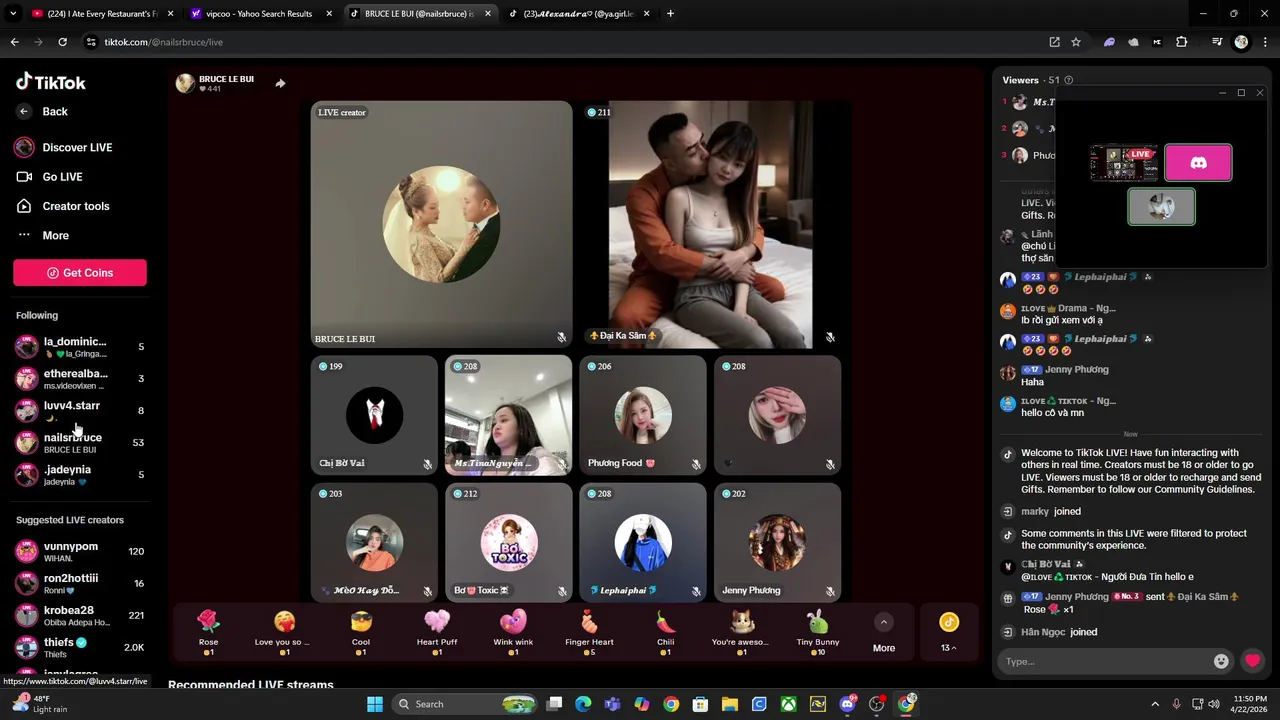Open the tab search dropdown arrow

click(x=13, y=14)
